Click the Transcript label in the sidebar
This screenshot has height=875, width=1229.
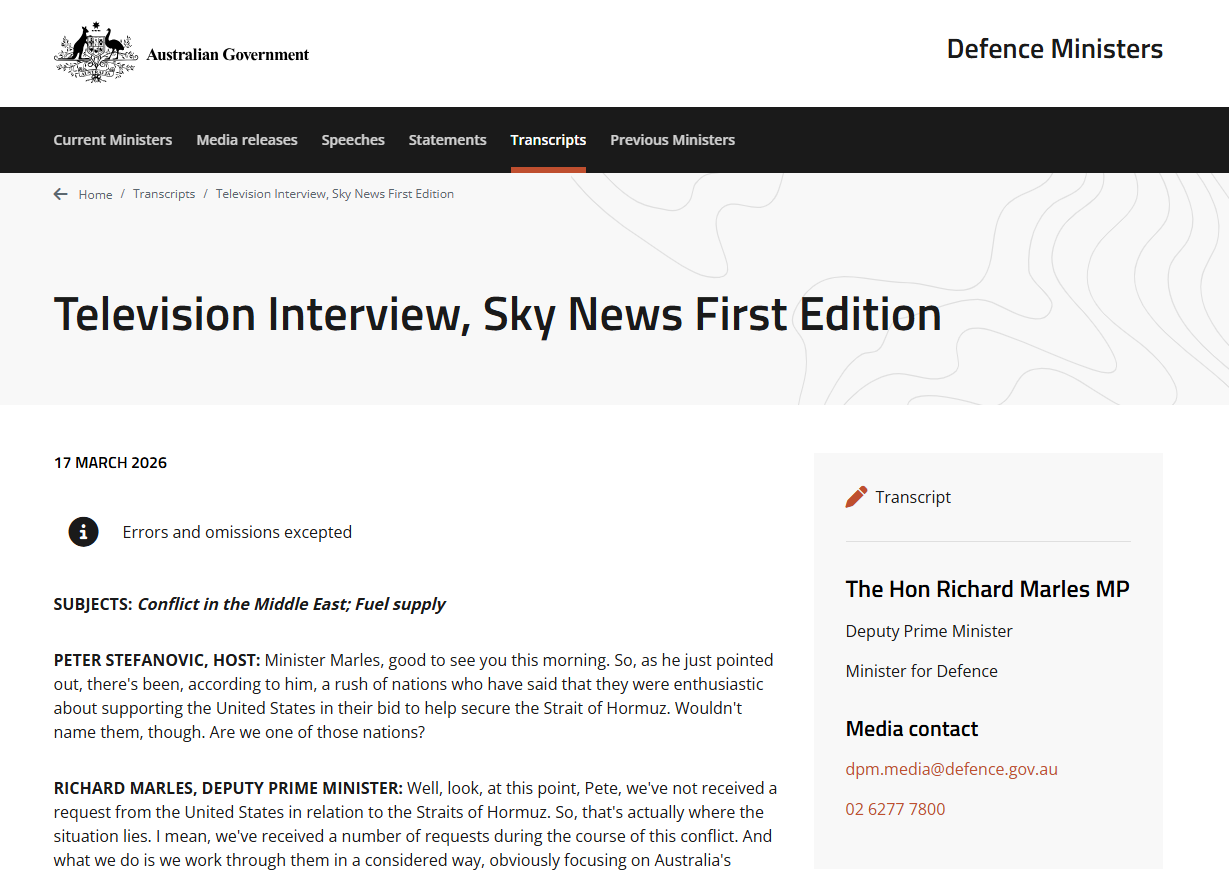[913, 497]
